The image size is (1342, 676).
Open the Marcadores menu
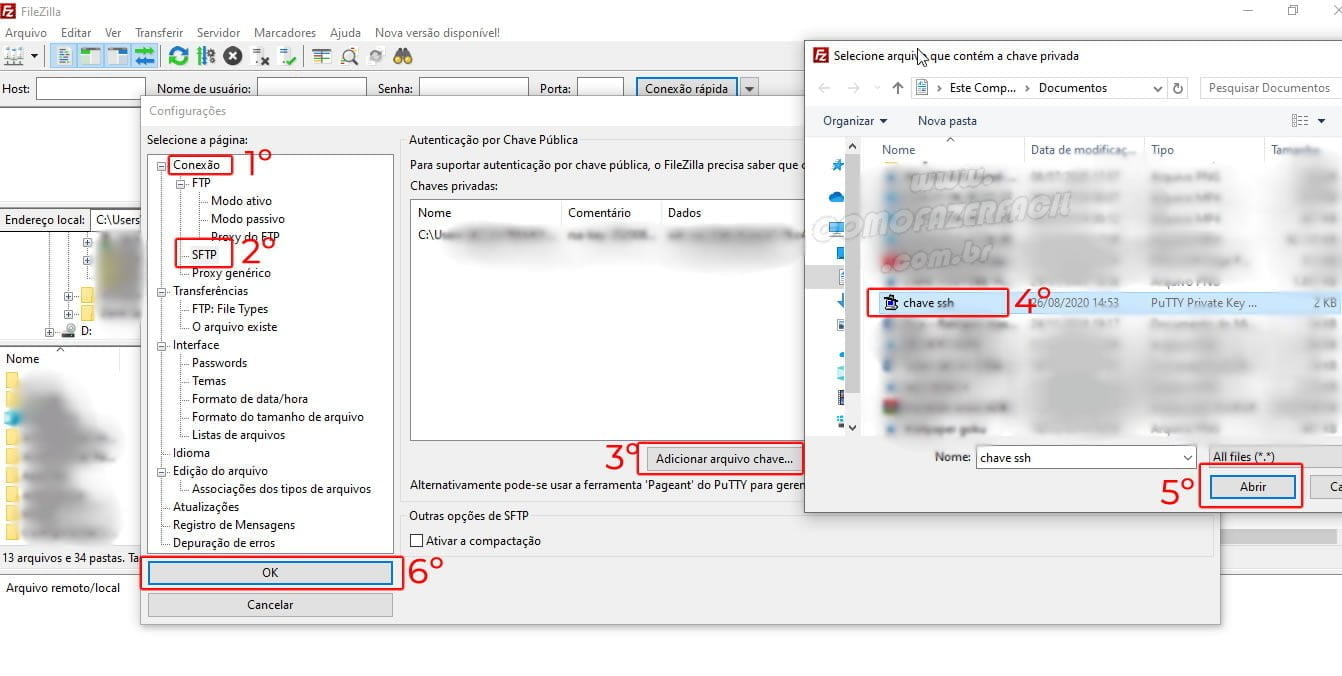click(285, 32)
